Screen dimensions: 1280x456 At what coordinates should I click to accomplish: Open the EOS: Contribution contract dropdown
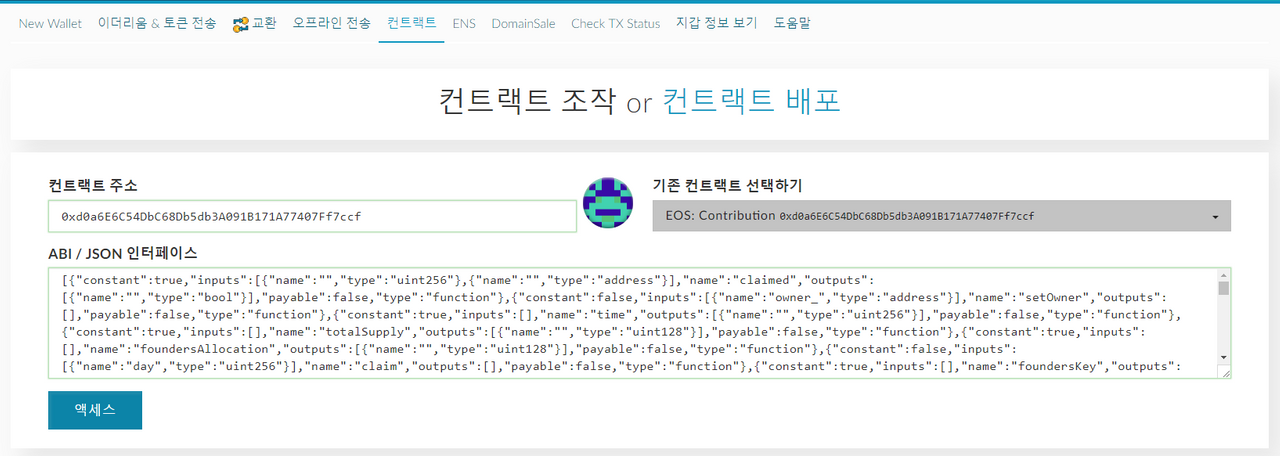pos(942,216)
